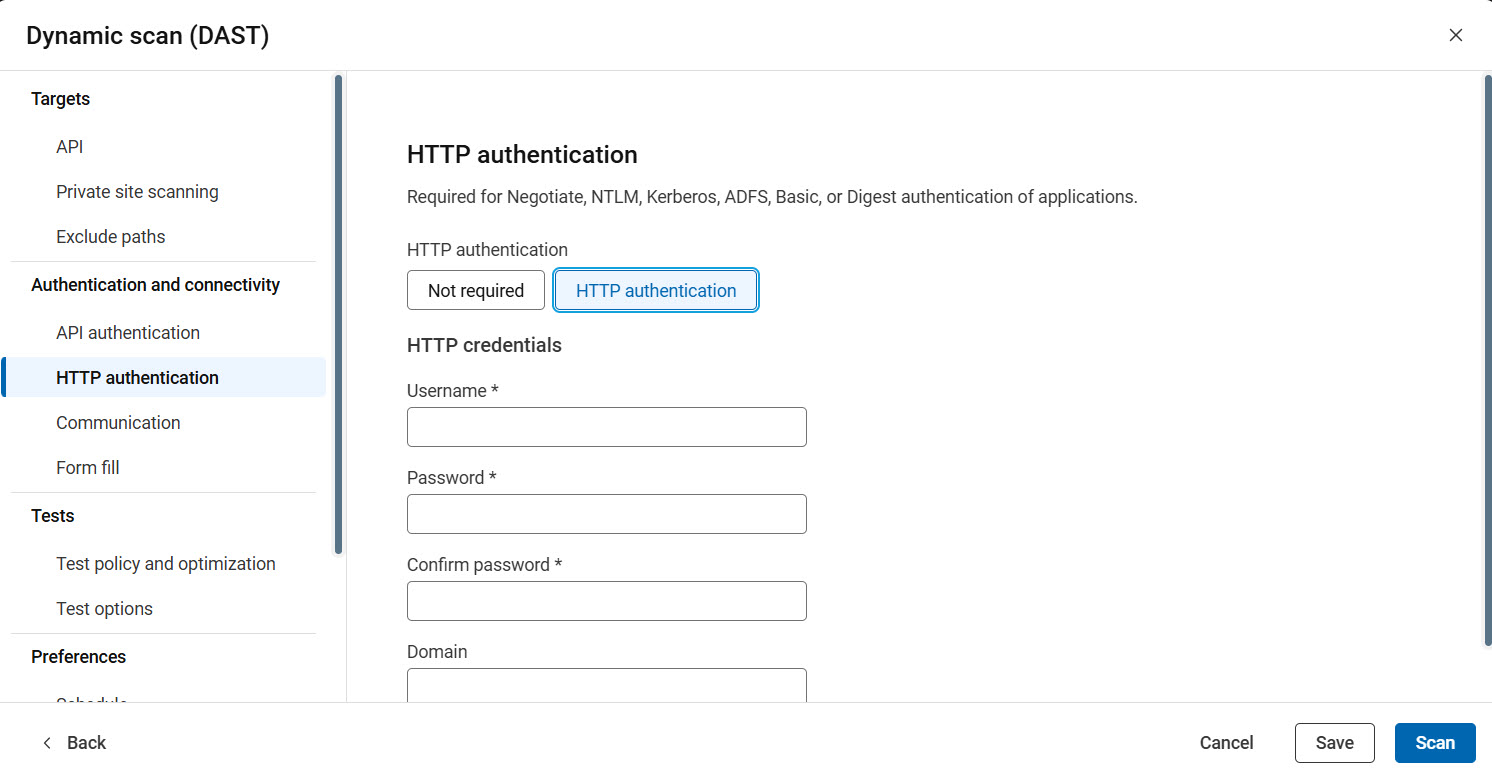Viewport: 1492px width, 771px height.
Task: Select the HTTP authentication toggle button
Action: 655,290
